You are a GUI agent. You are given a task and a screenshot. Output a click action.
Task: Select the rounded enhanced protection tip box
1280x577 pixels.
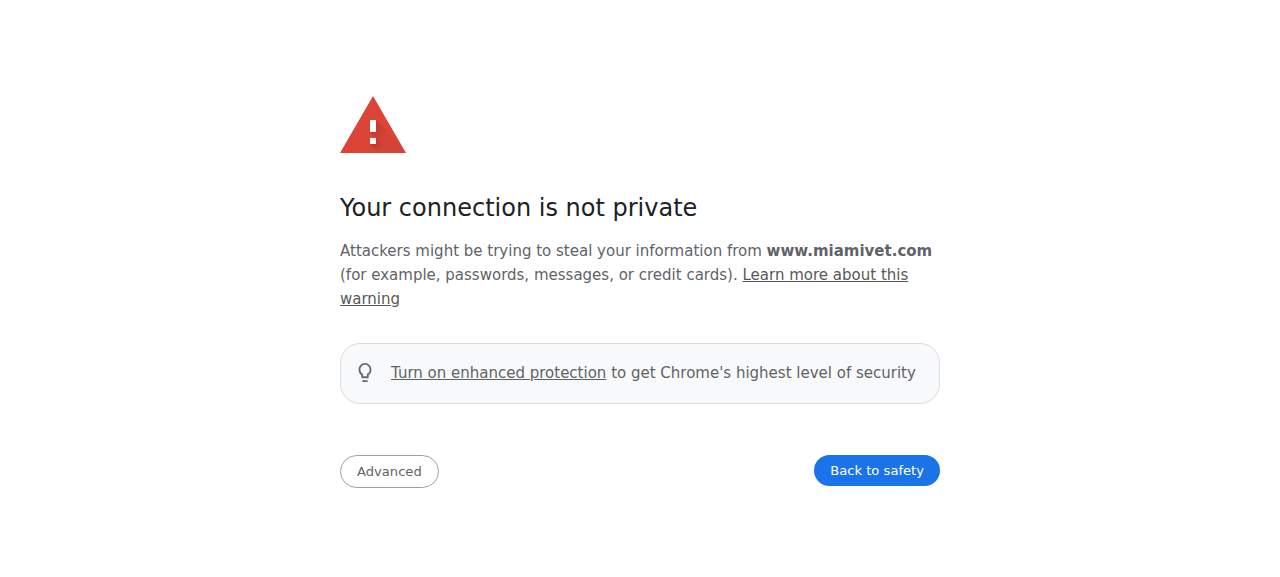coord(640,373)
